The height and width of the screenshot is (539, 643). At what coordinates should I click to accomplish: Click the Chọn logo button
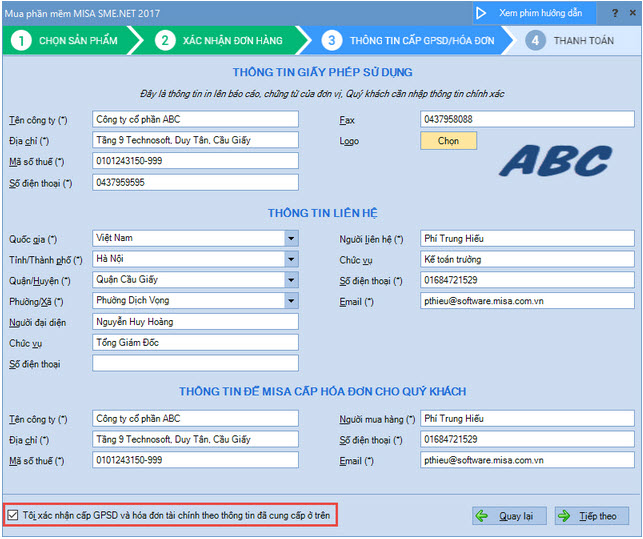coord(448,141)
